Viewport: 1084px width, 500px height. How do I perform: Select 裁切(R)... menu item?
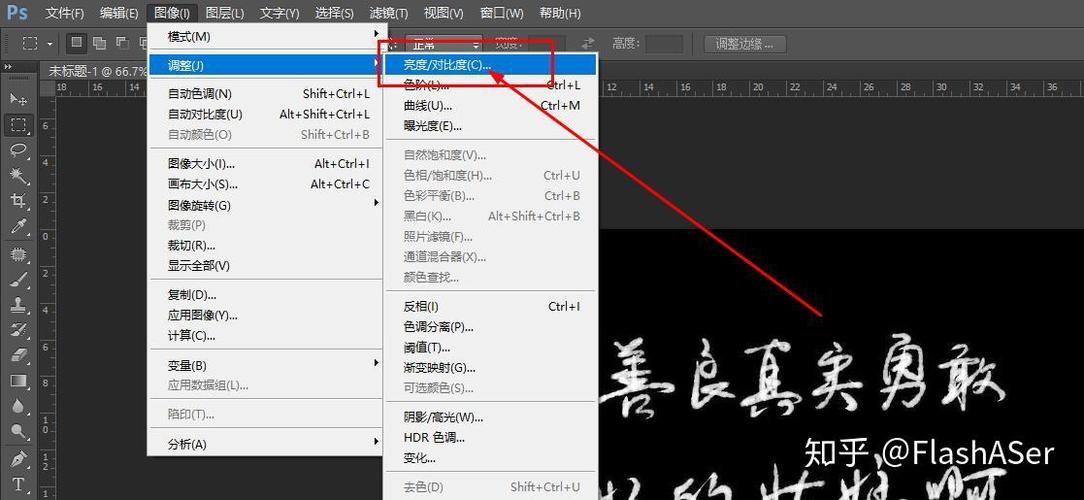click(x=265, y=246)
